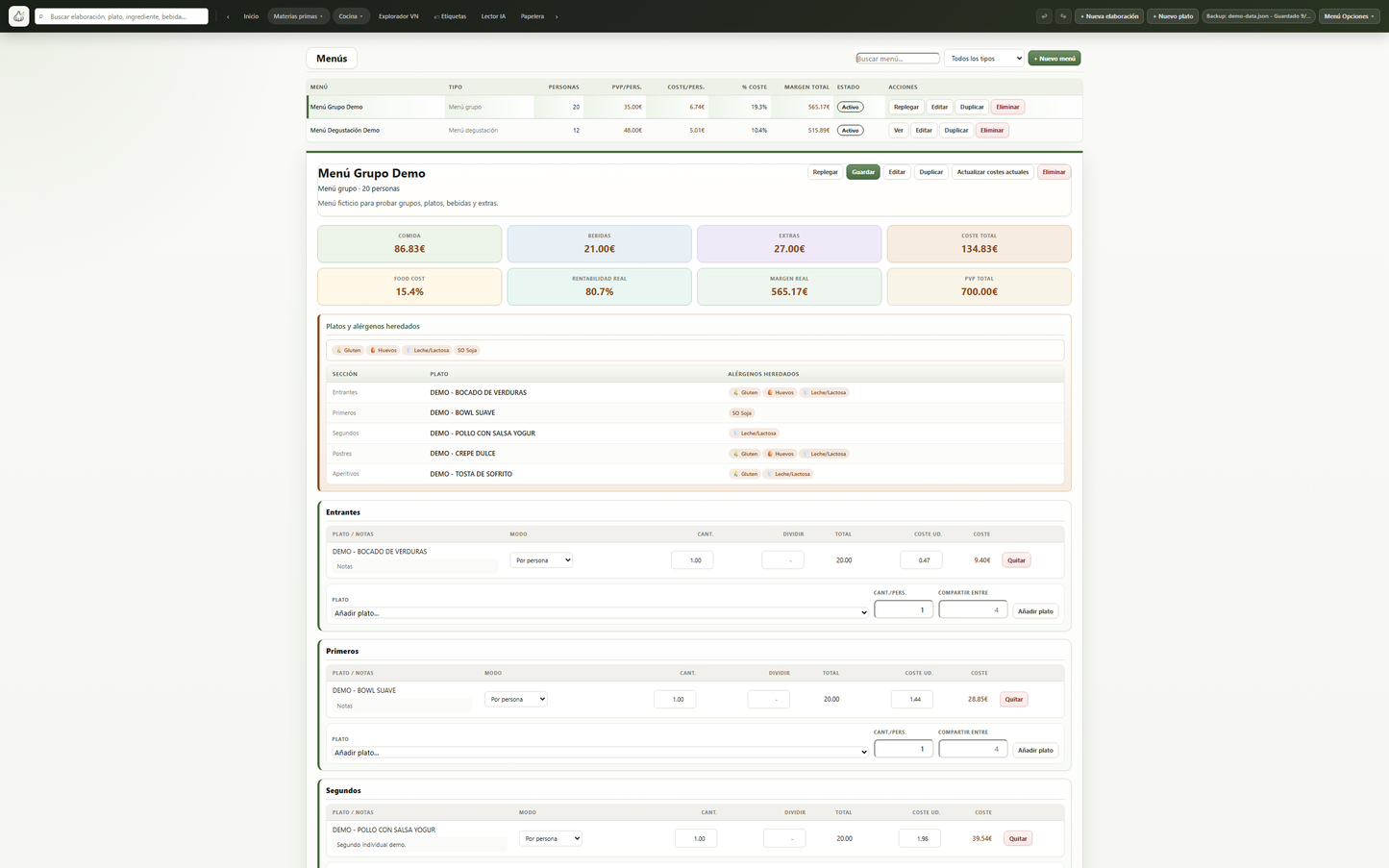1389x868 pixels.
Task: Open Explorador VN
Action: [398, 16]
